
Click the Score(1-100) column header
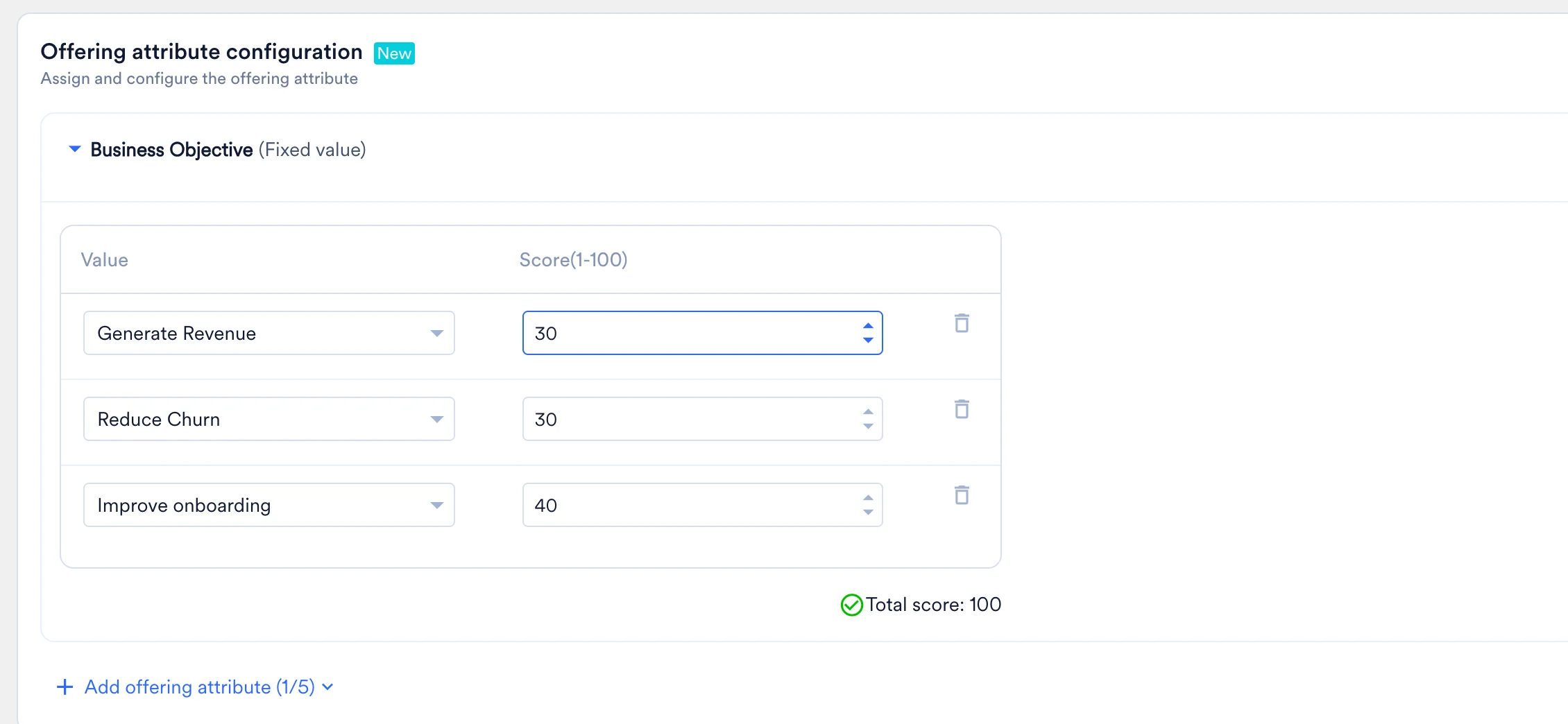pos(573,260)
